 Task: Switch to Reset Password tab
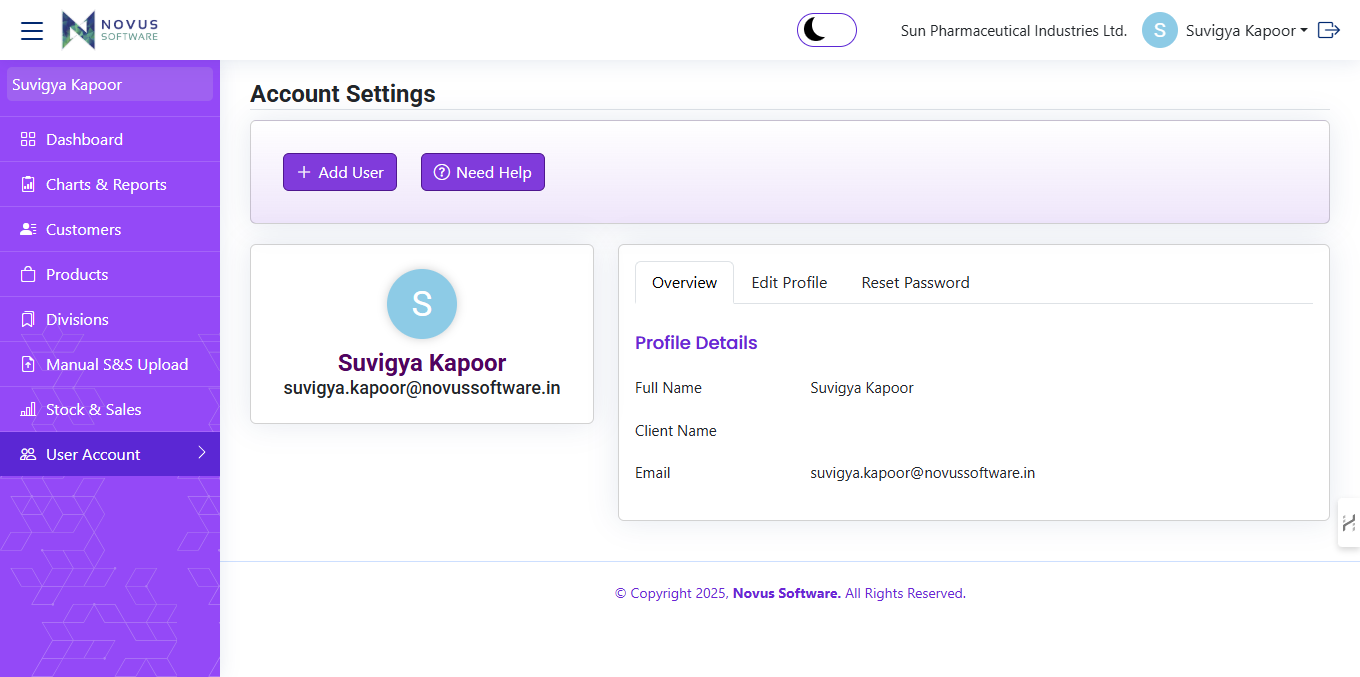click(915, 282)
